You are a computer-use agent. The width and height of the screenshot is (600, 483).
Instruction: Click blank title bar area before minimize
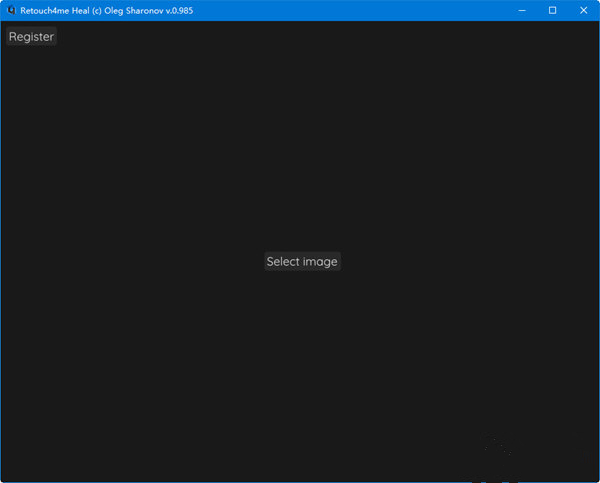coord(380,10)
